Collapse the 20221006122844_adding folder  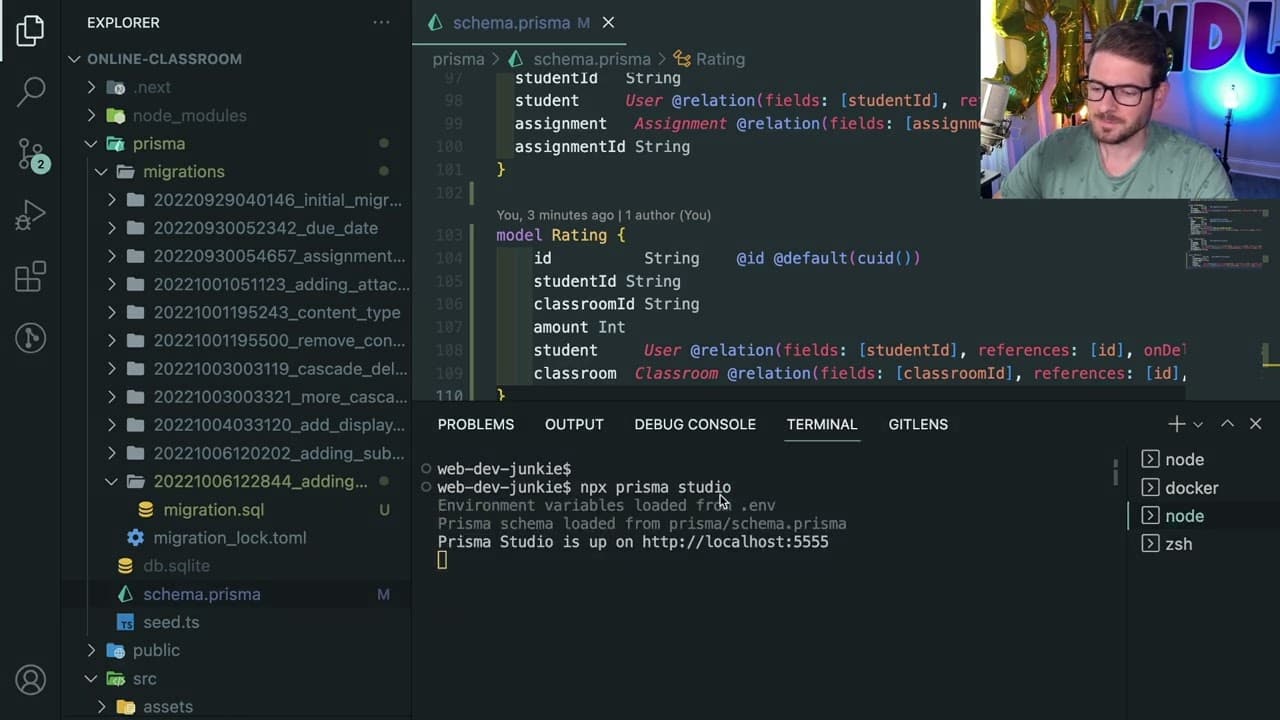[x=260, y=481]
